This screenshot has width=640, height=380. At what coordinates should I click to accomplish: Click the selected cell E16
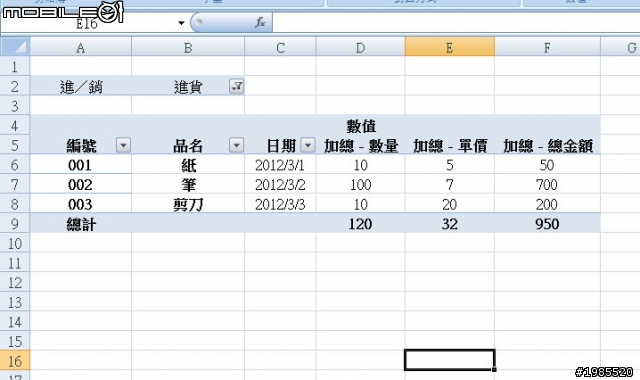pyautogui.click(x=449, y=360)
